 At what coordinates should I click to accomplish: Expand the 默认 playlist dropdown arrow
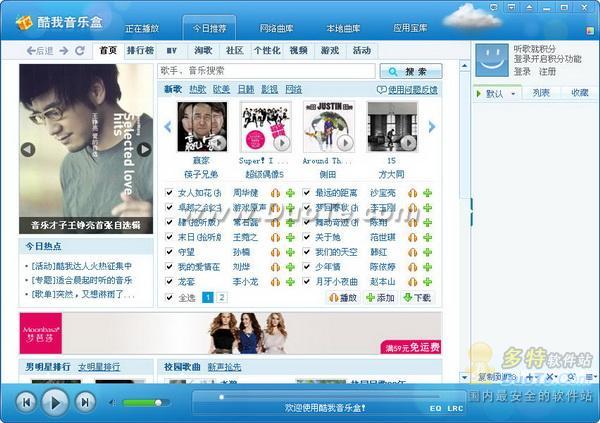[x=513, y=94]
